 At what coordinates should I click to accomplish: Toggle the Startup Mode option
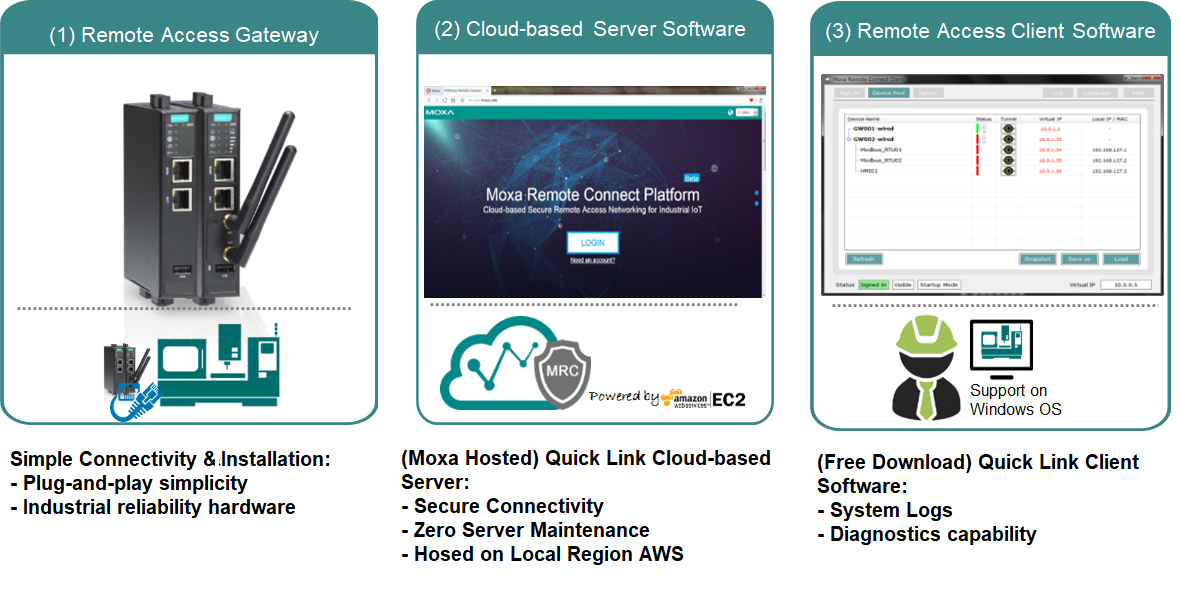tap(939, 285)
